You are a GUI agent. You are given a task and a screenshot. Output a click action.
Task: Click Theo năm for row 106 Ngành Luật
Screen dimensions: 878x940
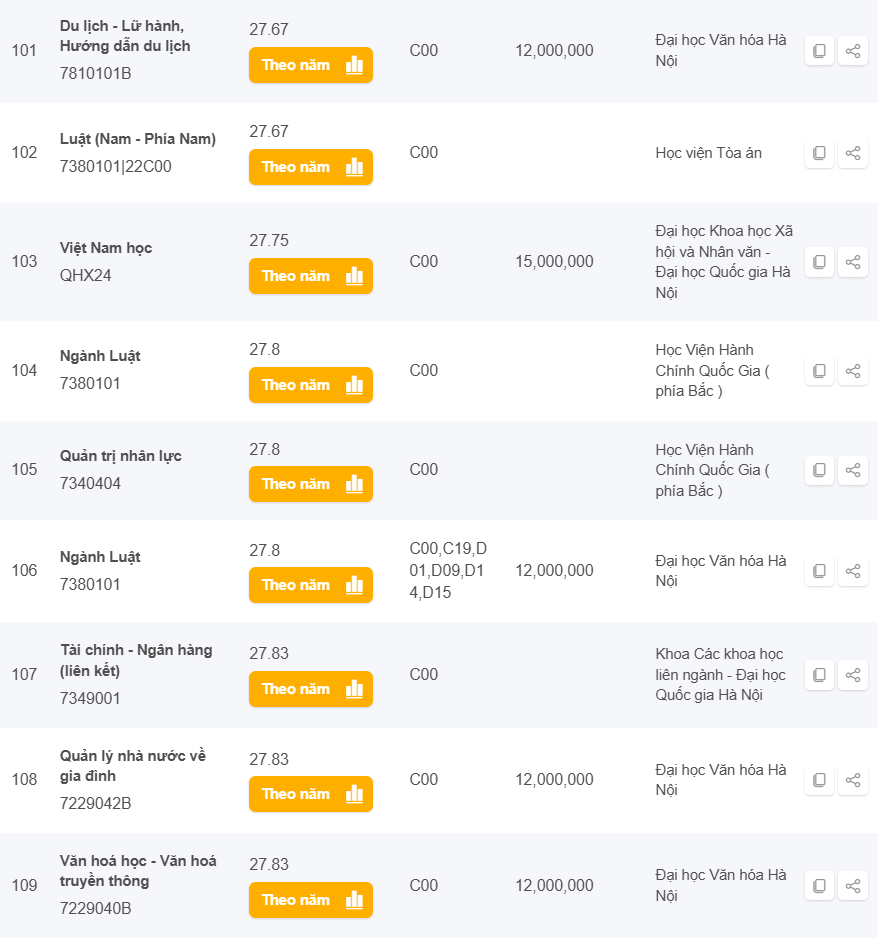pos(310,585)
